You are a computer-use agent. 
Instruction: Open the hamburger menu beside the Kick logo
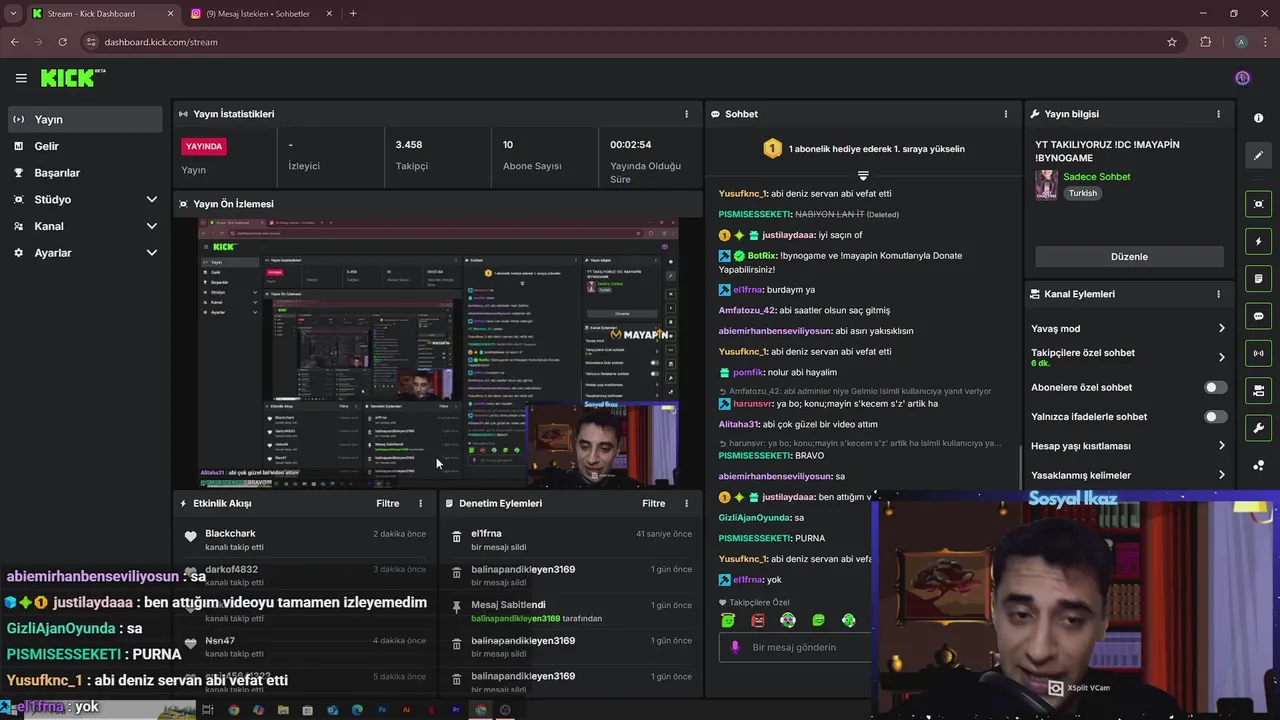21,78
